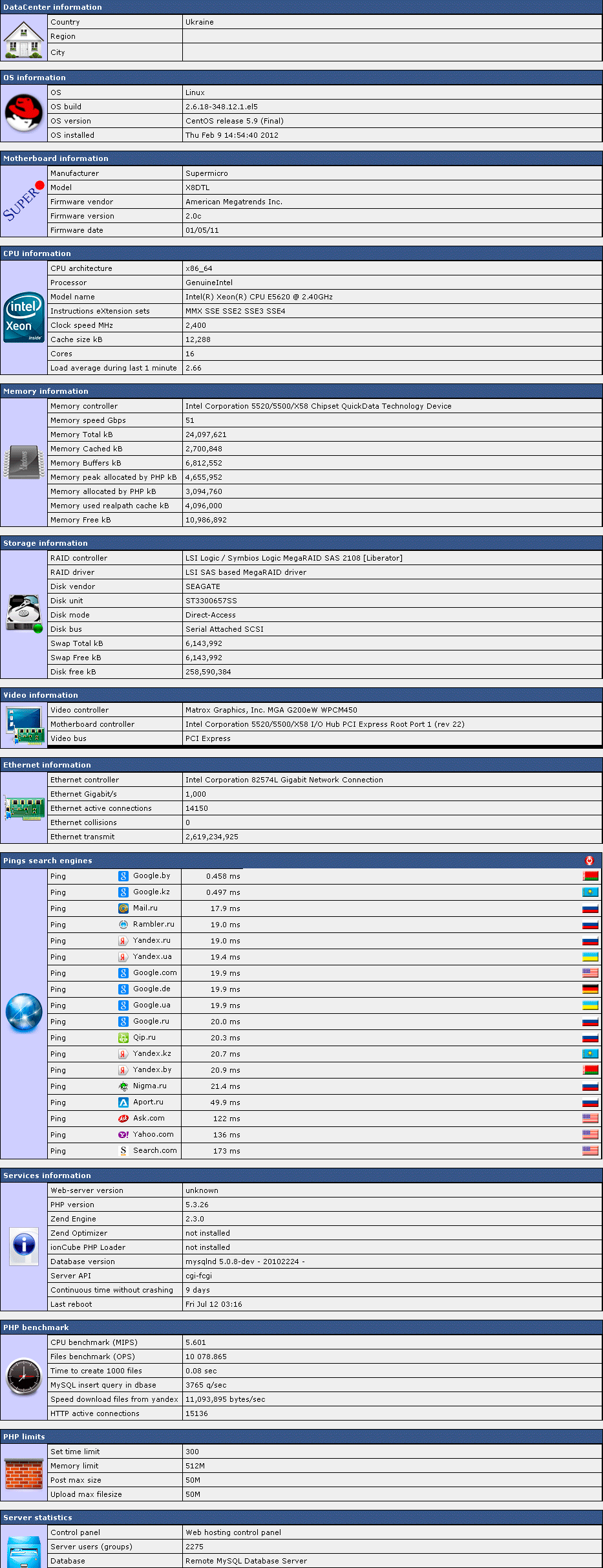
Task: Click the German flag on Google.de row
Action: click(x=590, y=989)
